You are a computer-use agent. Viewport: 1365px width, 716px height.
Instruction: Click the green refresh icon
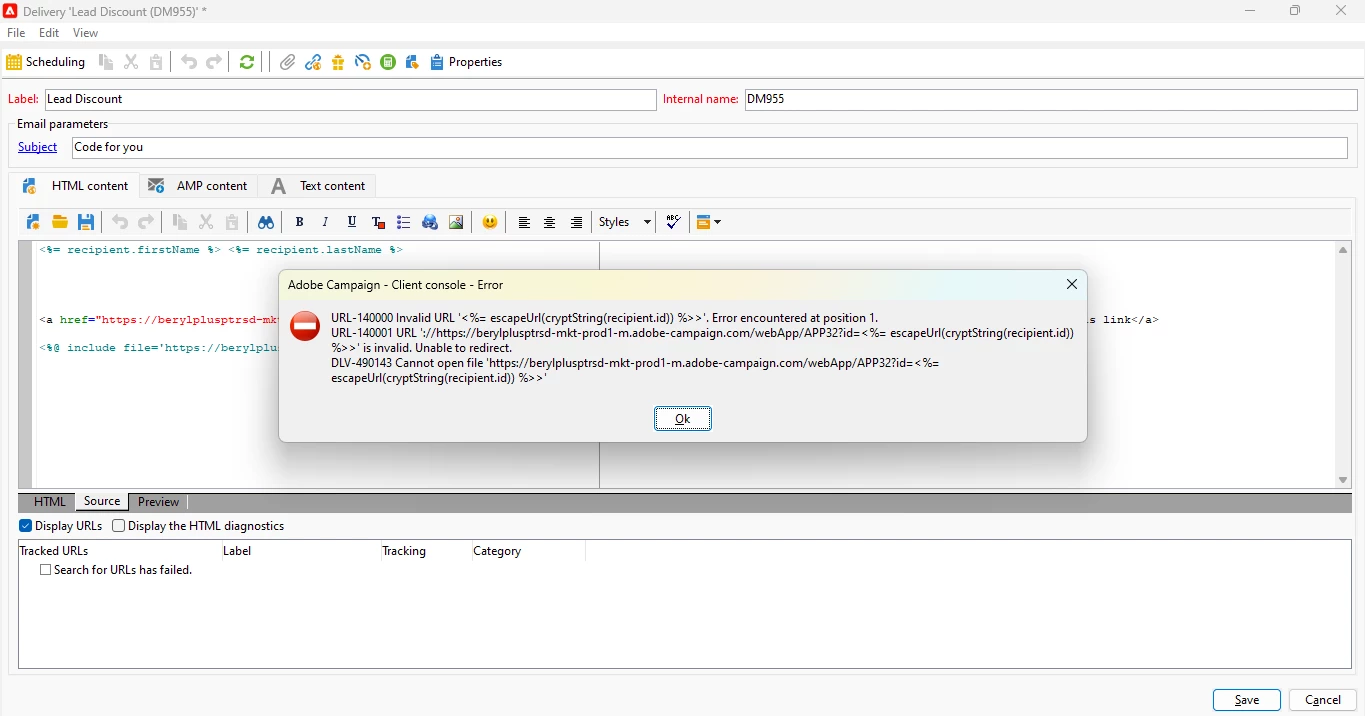[x=247, y=62]
